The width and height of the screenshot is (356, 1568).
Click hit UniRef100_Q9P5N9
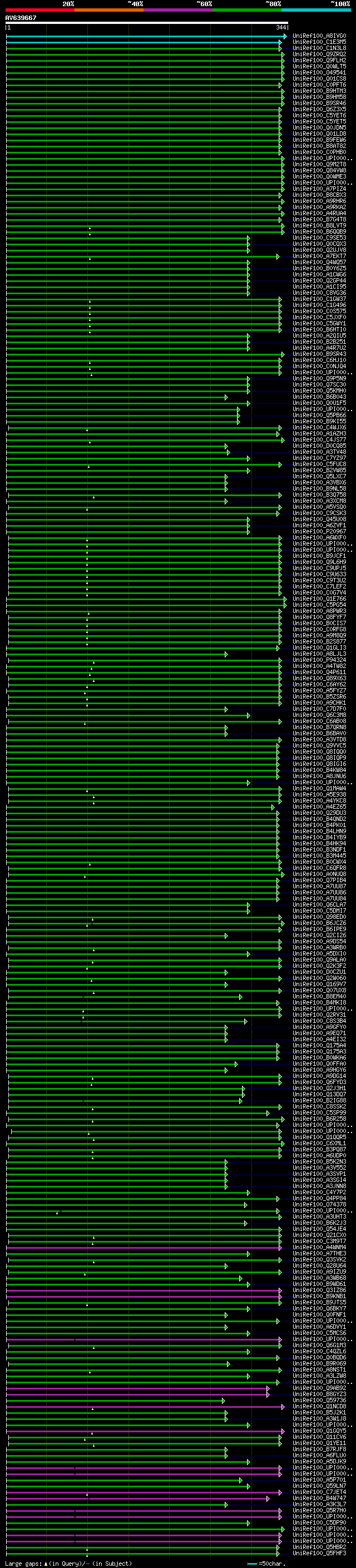pyautogui.click(x=319, y=379)
